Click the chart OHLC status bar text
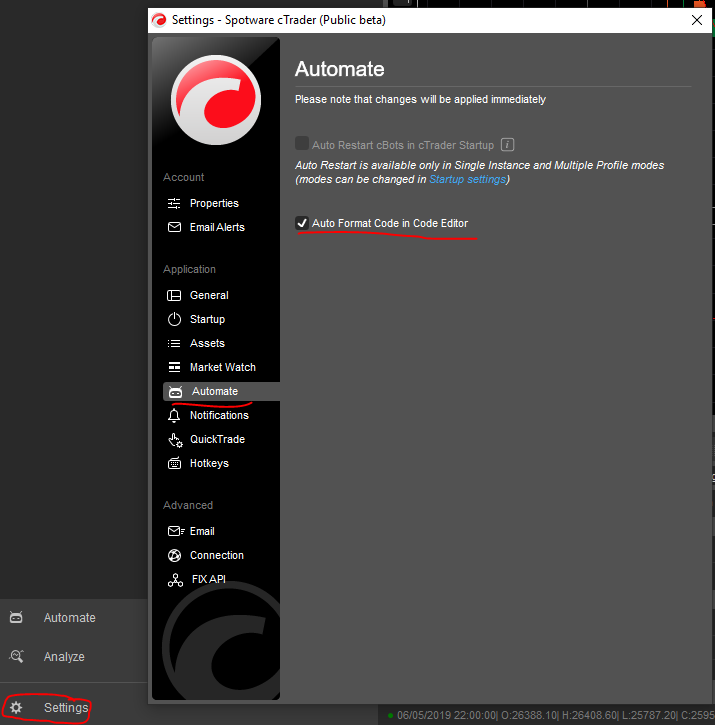Viewport: 715px width, 725px height. pyautogui.click(x=555, y=715)
